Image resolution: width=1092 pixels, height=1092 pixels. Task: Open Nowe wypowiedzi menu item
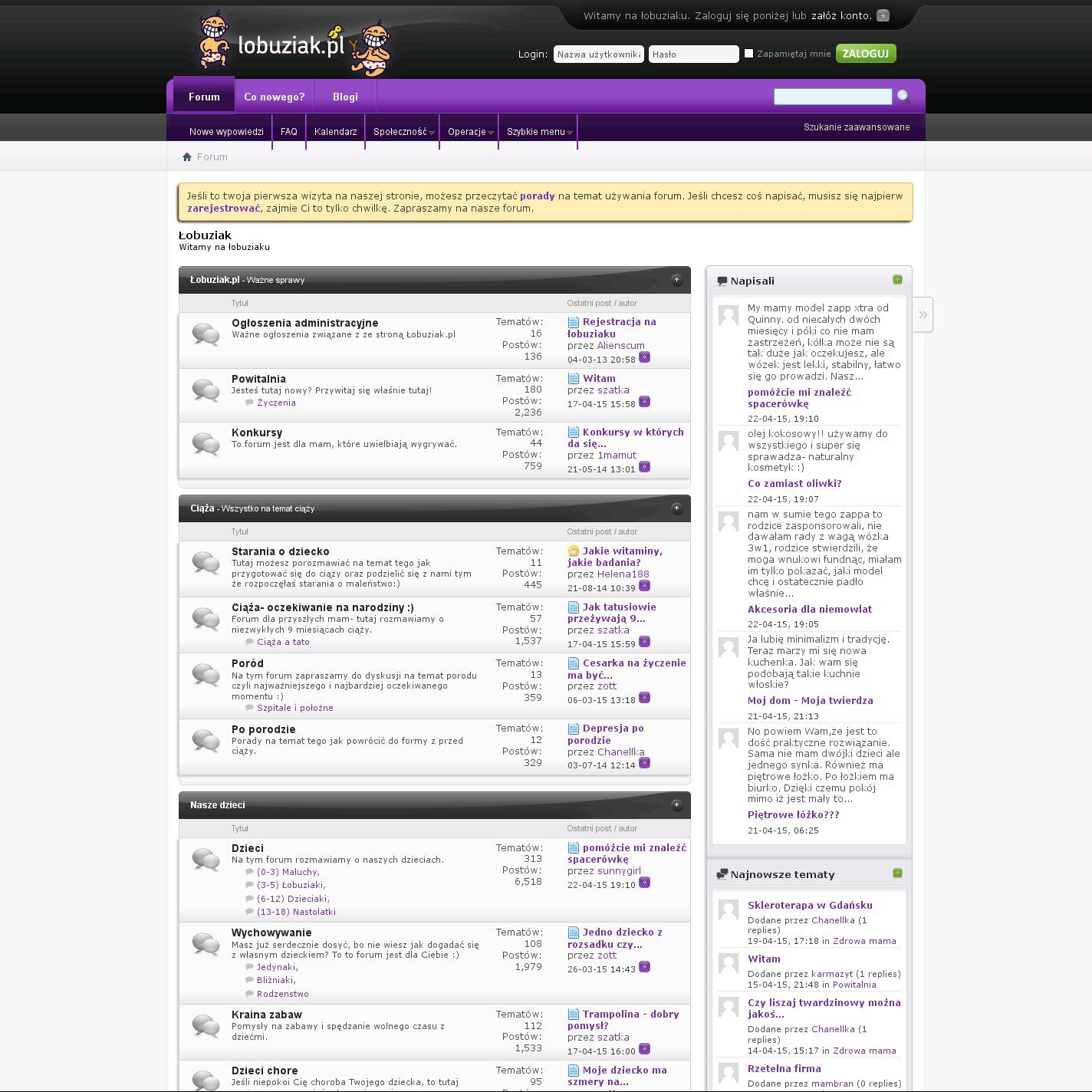pyautogui.click(x=226, y=132)
